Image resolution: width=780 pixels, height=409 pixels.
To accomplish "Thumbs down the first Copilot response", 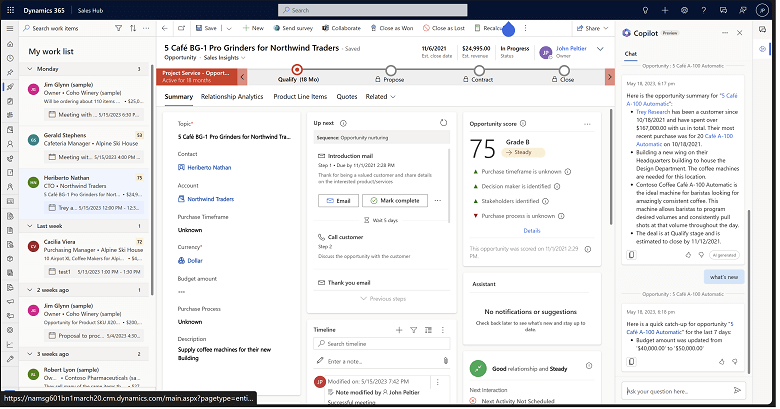I will pos(701,255).
